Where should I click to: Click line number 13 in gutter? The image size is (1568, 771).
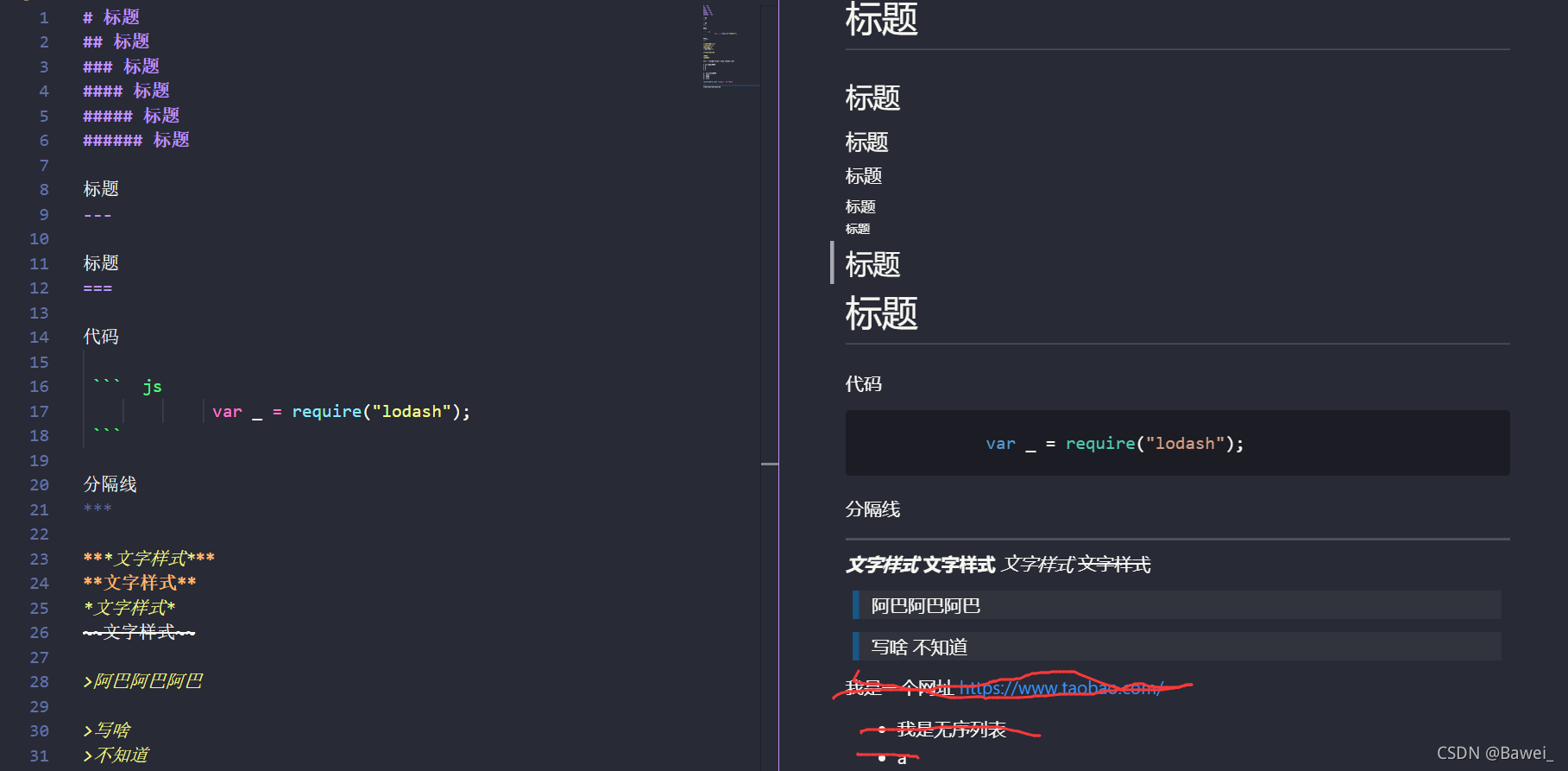tap(40, 313)
